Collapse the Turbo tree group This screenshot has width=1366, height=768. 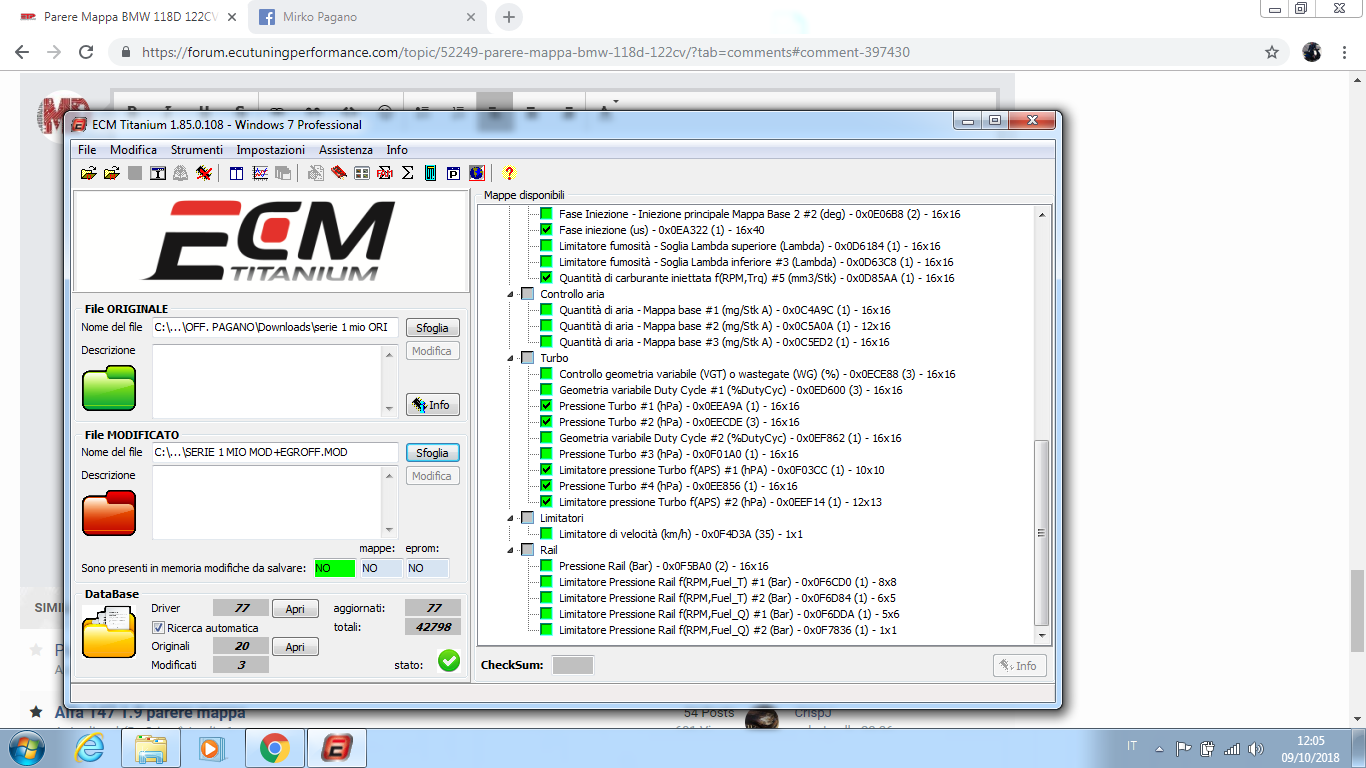click(512, 358)
